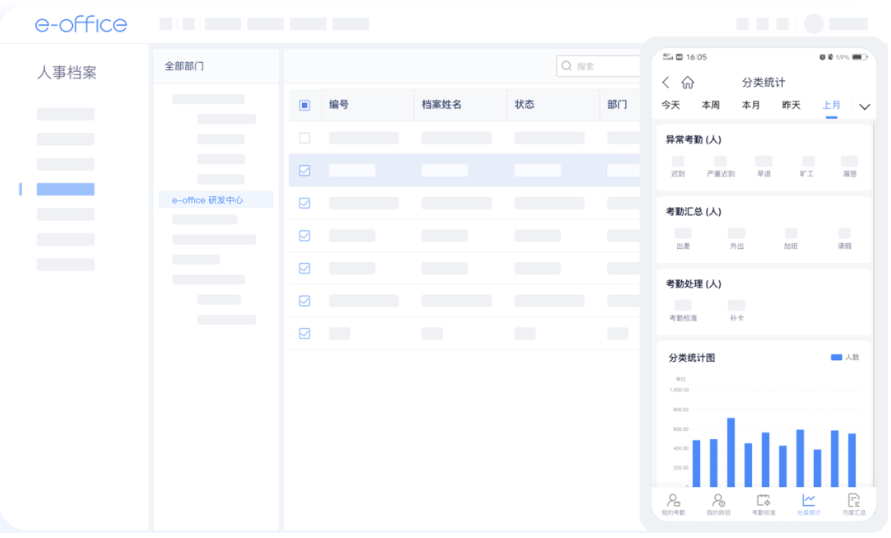This screenshot has height=538, width=891.
Task: Click the 16:05 time in phone status bar
Action: [696, 57]
